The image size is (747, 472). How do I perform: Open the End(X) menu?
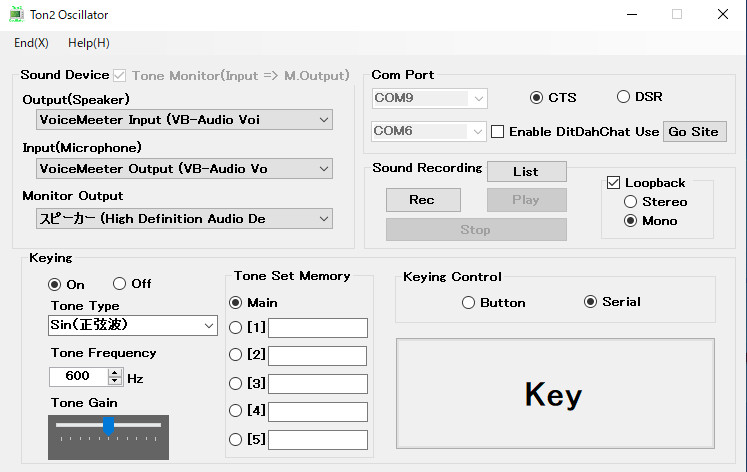(x=31, y=43)
